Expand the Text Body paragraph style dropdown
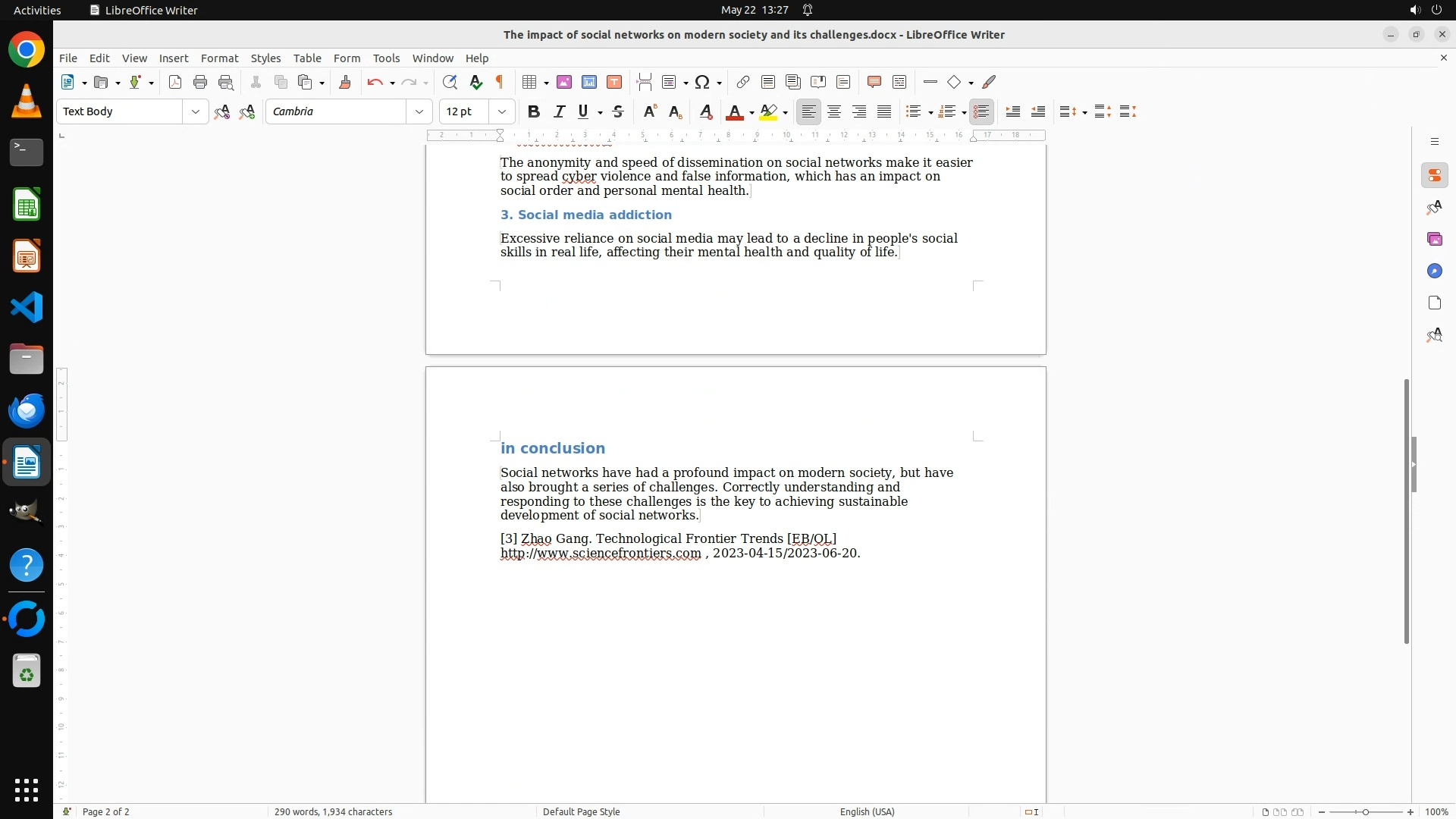Viewport: 1456px width, 819px height. (196, 112)
